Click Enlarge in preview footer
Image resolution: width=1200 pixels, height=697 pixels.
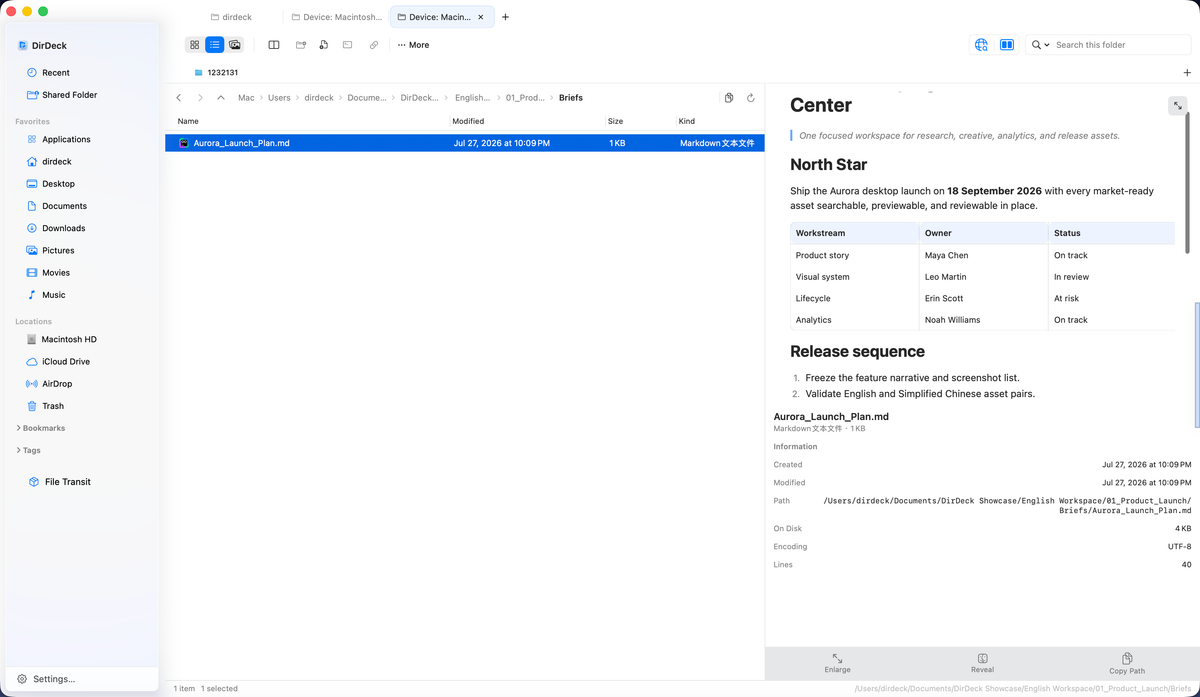coord(838,663)
